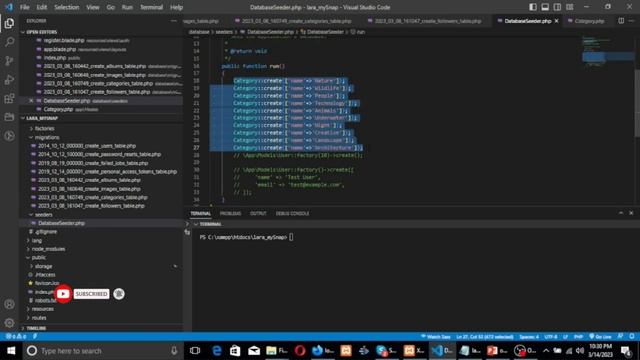Viewport: 640px width, 360px height.
Task: Open the Manage gear icon
Action: click(x=9, y=323)
